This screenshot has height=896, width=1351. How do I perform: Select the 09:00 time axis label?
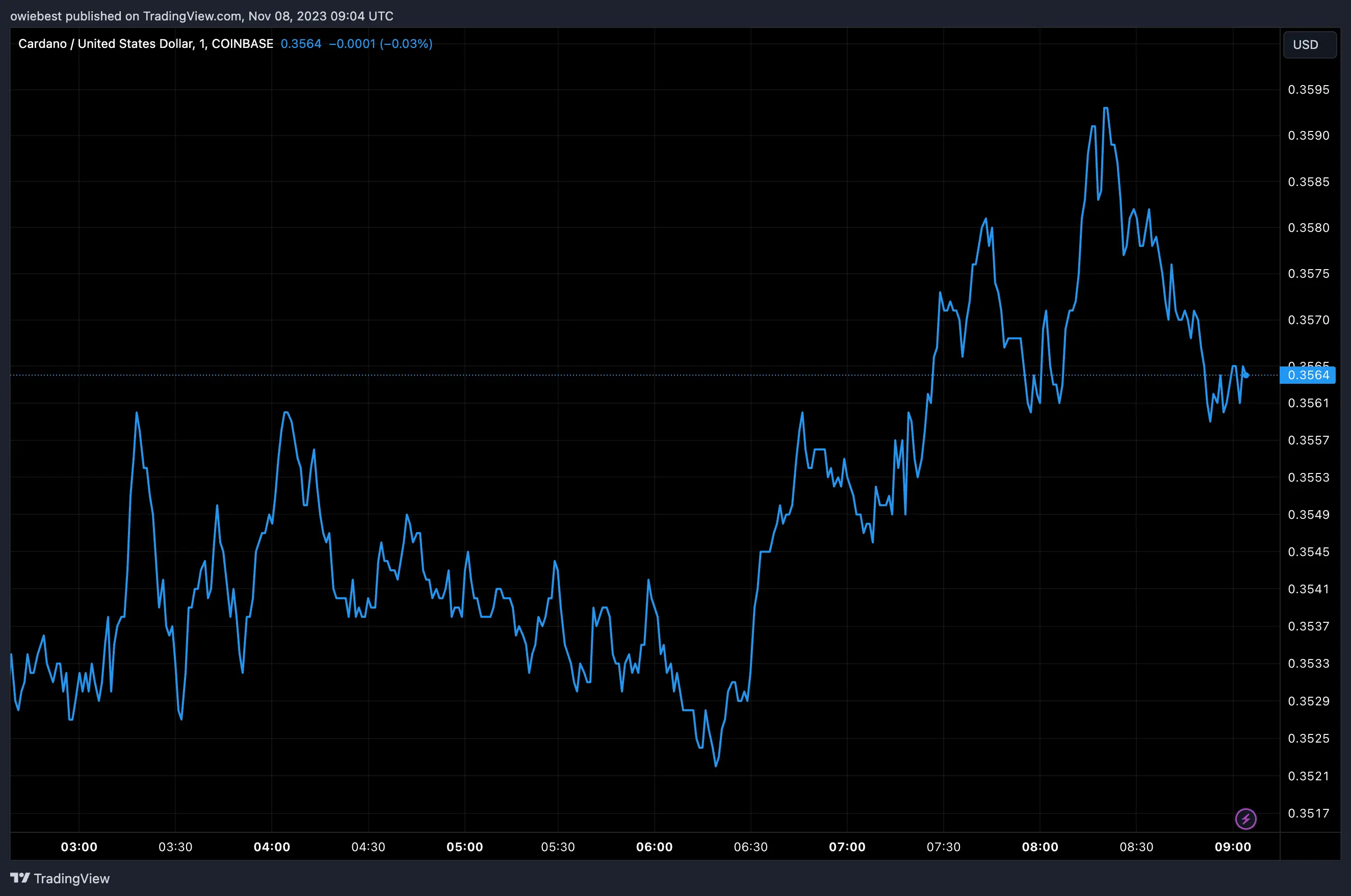pos(1232,847)
